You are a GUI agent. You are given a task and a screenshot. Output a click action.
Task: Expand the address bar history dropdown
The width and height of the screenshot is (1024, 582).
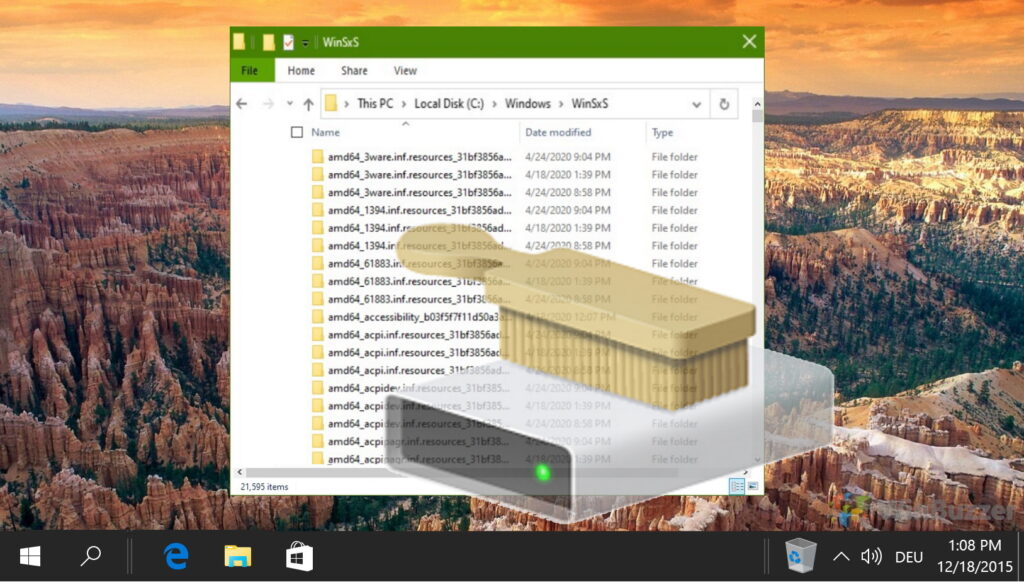pos(696,103)
